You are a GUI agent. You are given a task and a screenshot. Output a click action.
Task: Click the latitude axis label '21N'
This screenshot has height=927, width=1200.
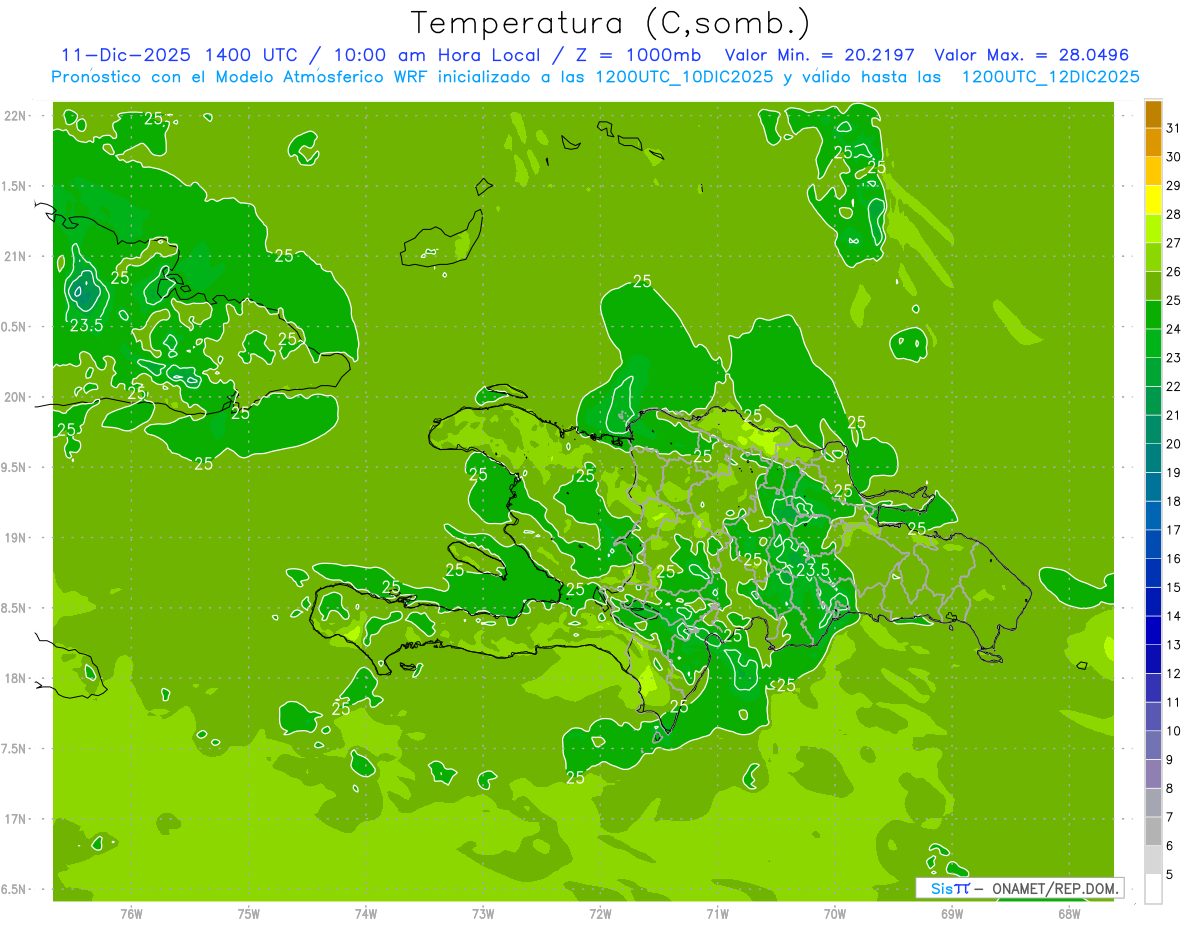pos(15,256)
